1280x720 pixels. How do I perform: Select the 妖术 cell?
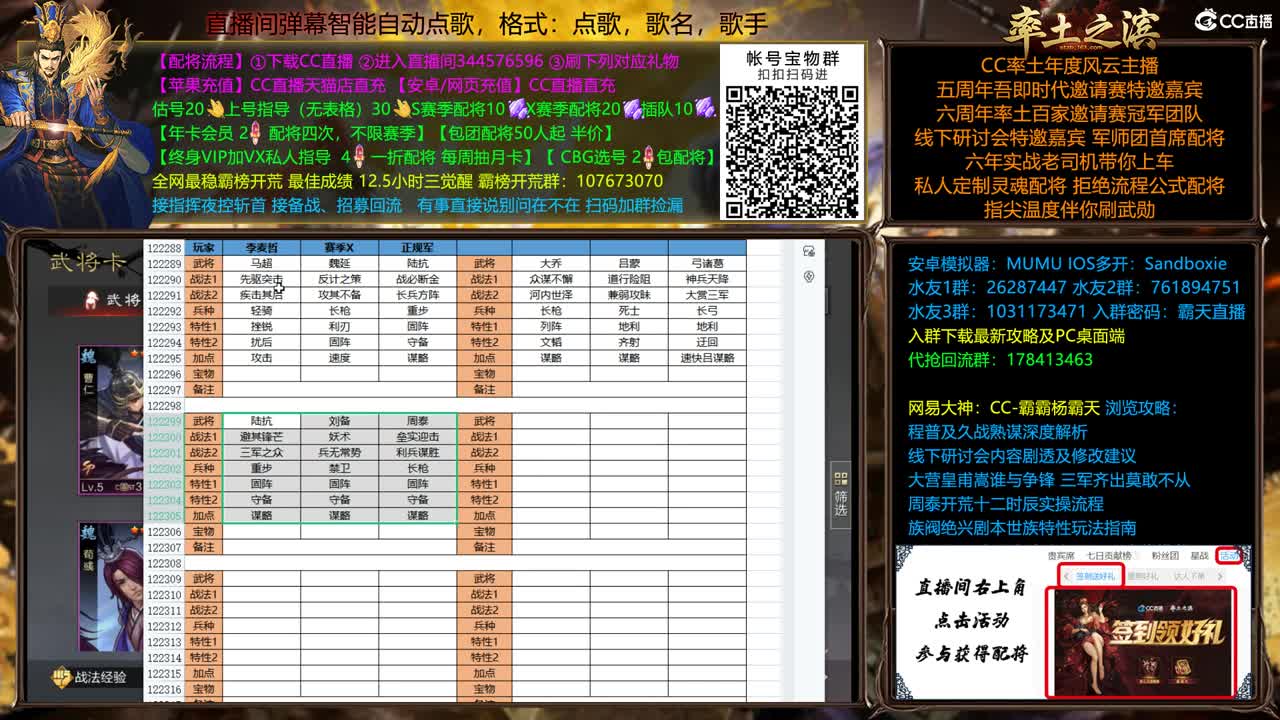pos(339,437)
